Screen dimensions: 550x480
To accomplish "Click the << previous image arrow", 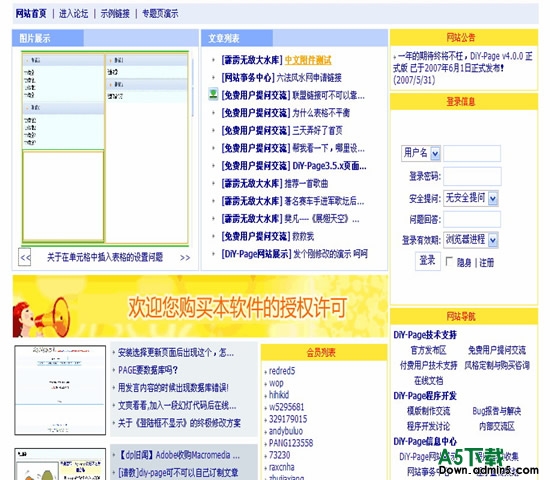I will coord(25,258).
